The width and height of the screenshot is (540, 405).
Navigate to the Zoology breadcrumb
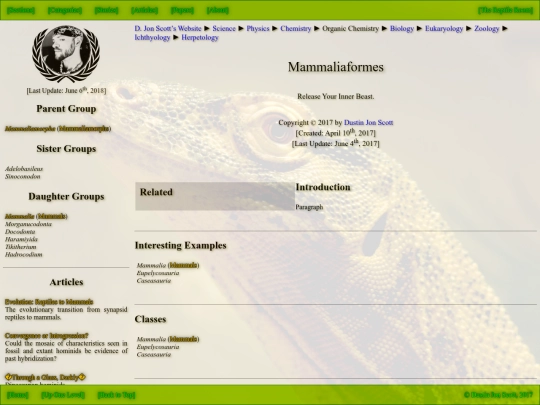486,29
